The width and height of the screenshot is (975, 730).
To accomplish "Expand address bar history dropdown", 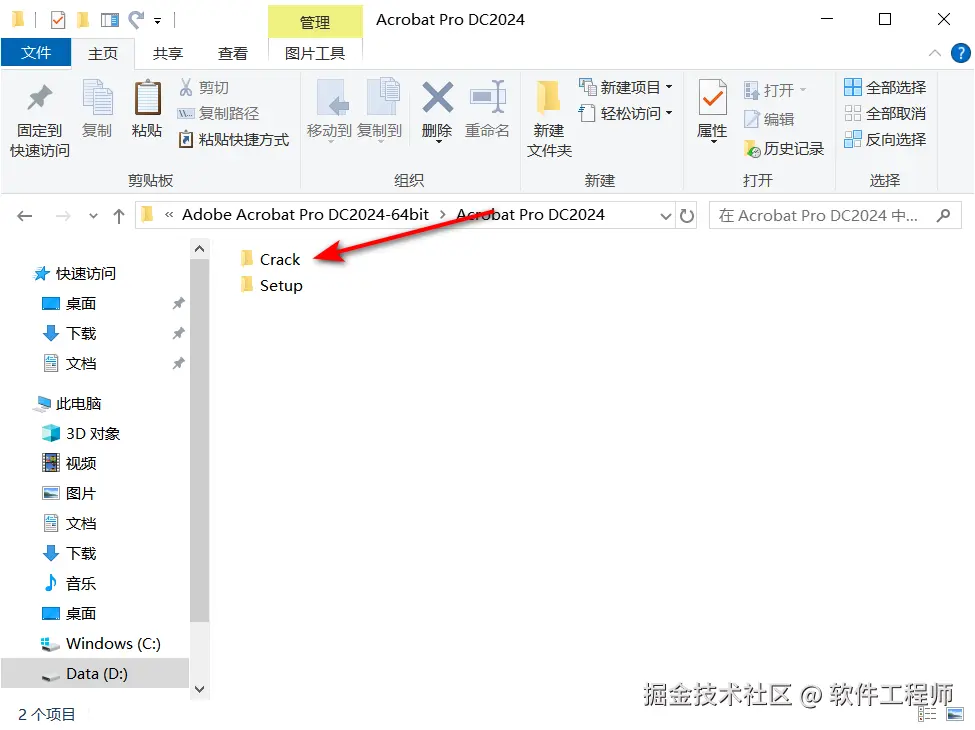I will coord(665,216).
